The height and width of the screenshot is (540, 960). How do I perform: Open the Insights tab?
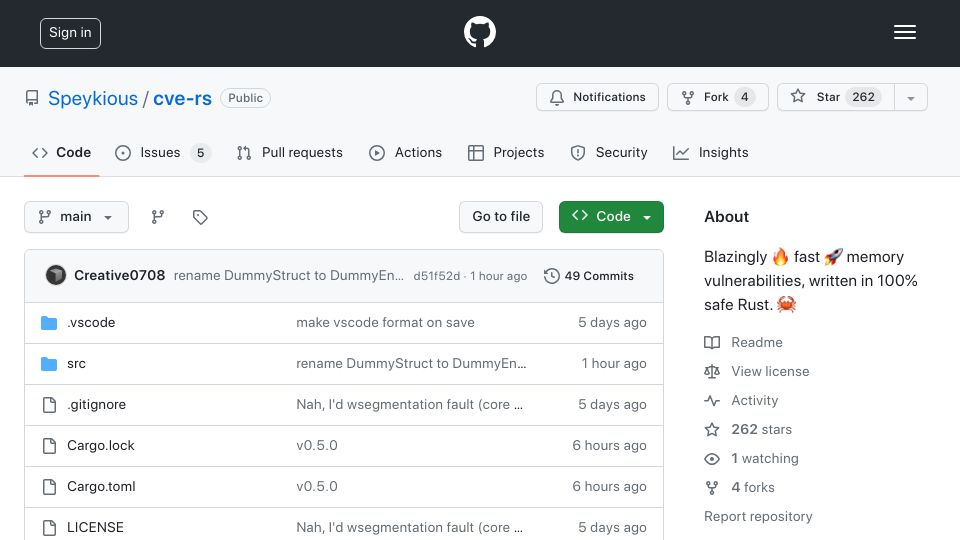(710, 152)
